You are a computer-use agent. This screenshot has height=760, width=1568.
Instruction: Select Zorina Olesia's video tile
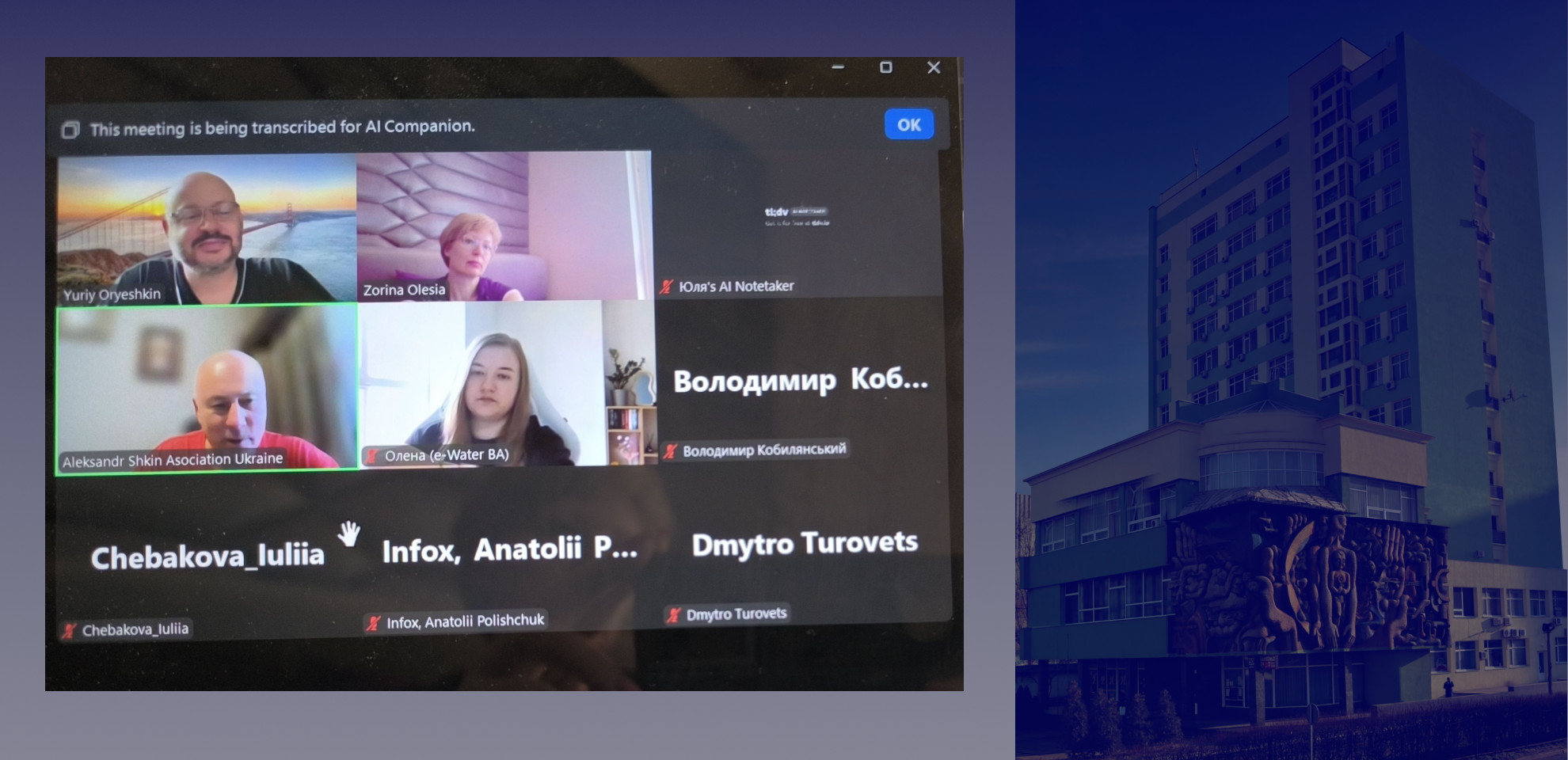point(504,226)
